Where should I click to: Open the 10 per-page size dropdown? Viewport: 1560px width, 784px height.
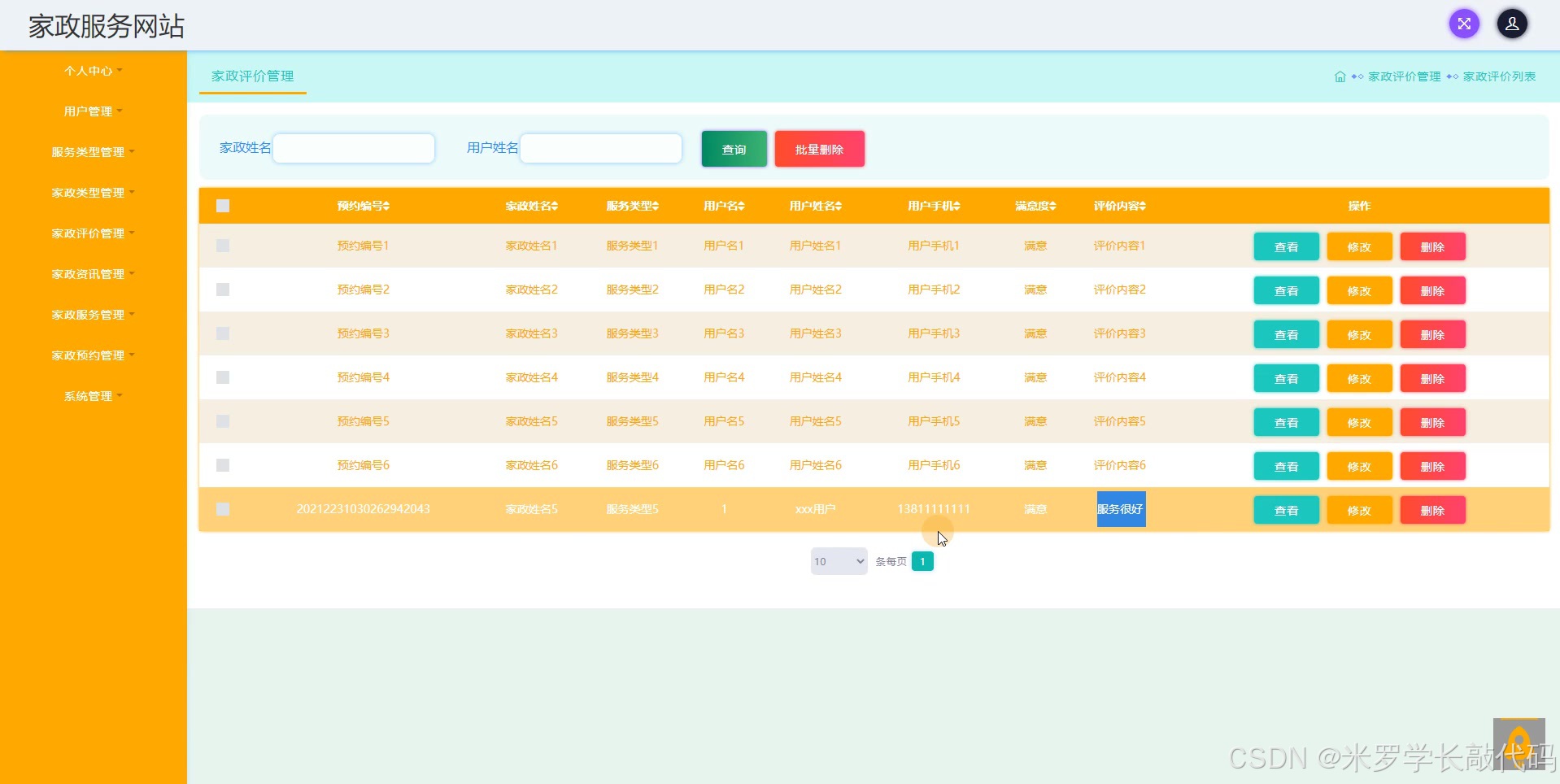coord(839,561)
